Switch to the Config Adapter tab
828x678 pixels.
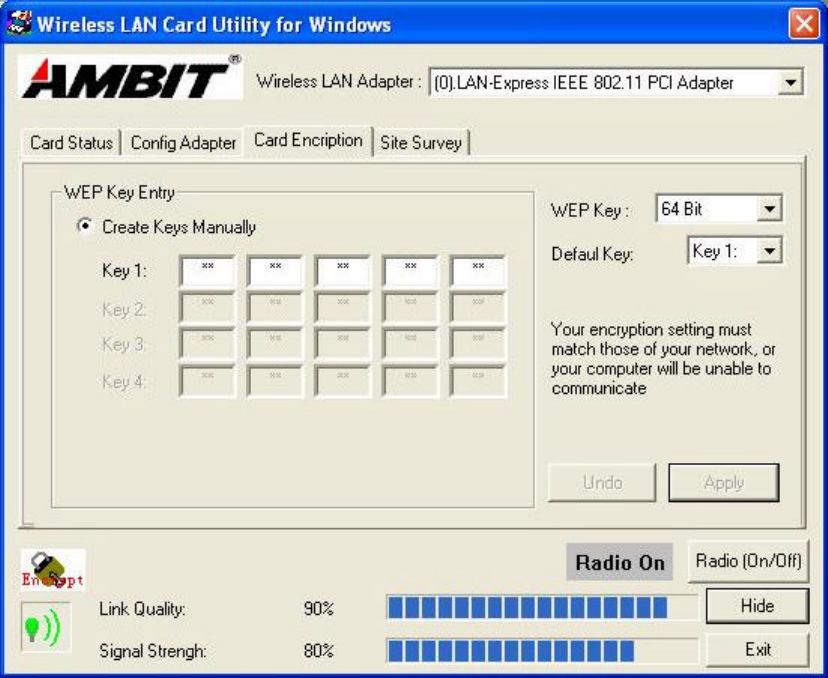[183, 143]
